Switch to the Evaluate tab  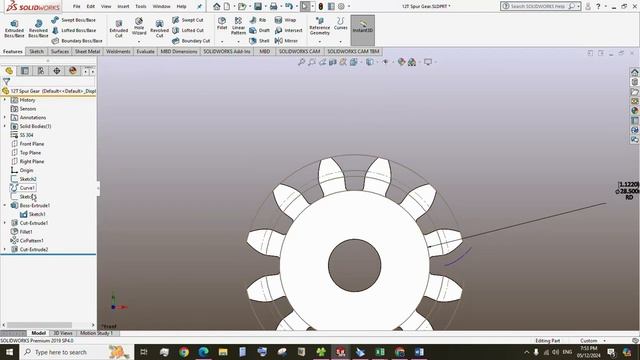pyautogui.click(x=145, y=51)
